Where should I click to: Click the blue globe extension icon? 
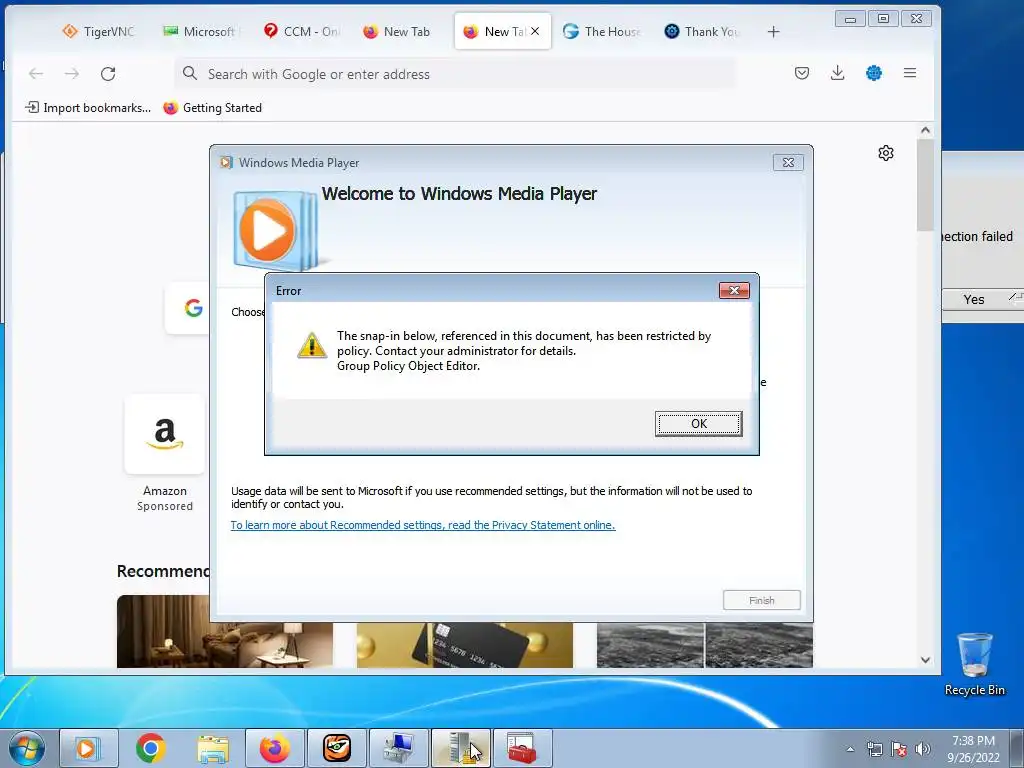874,73
